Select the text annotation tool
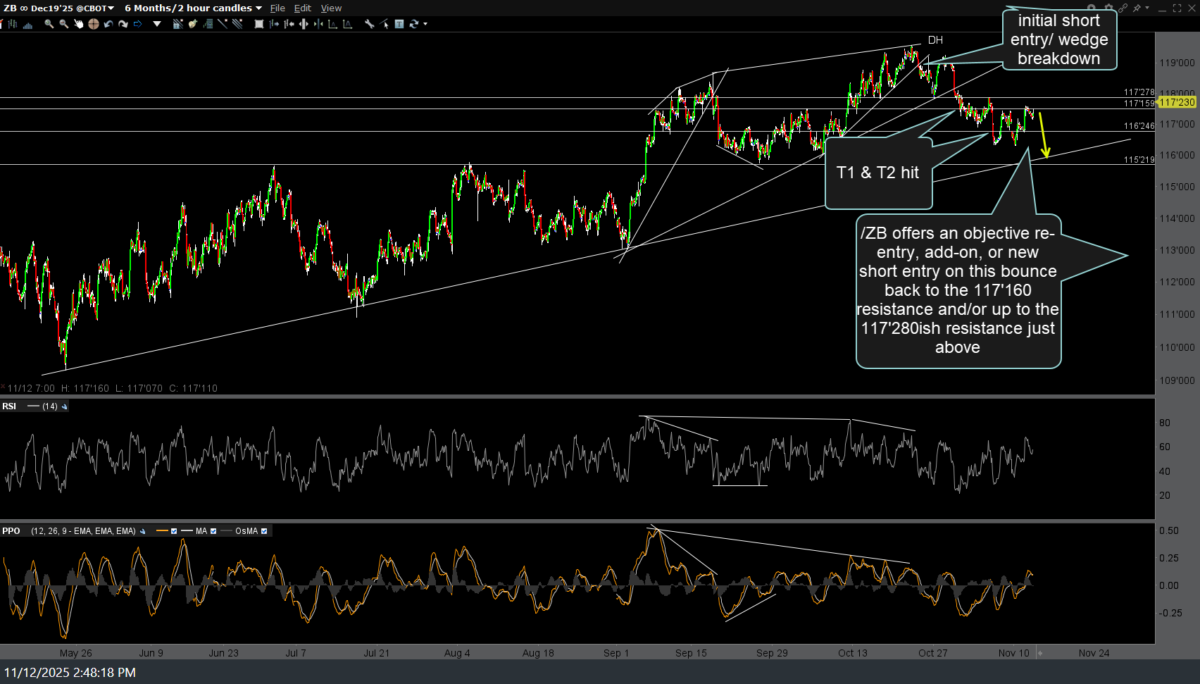Viewport: 1200px width, 684px height. click(399, 24)
